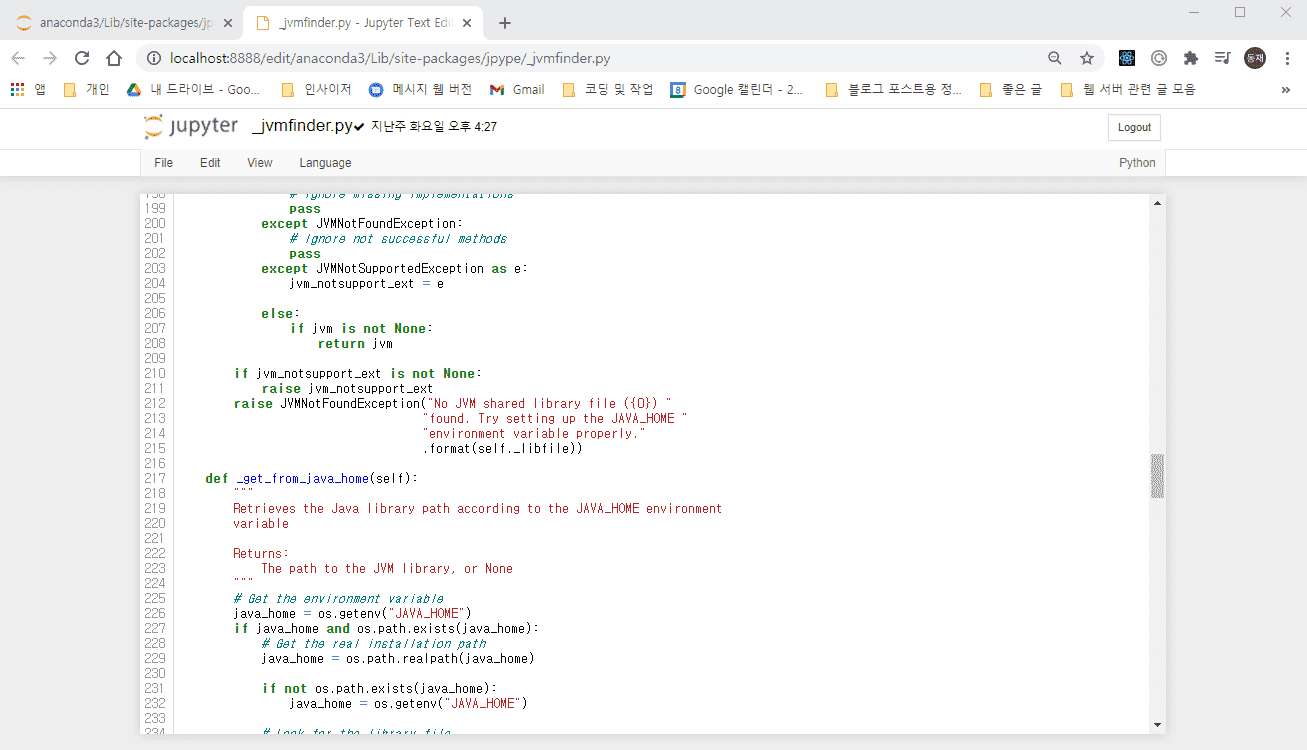Click the '.format(self._libfile))' line
This screenshot has width=1307, height=750.
click(502, 448)
